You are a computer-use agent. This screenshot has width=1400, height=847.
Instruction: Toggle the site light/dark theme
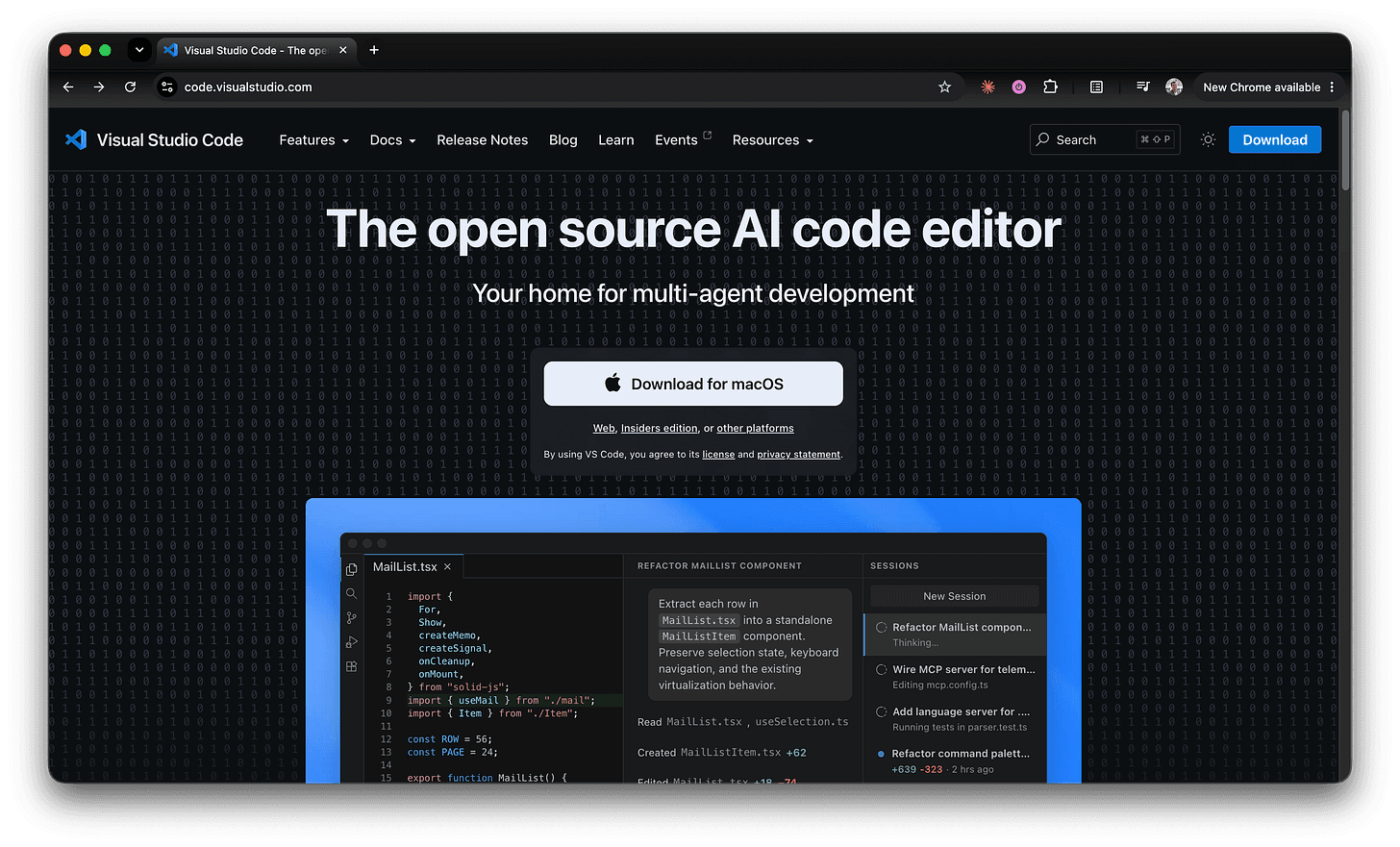click(1209, 139)
